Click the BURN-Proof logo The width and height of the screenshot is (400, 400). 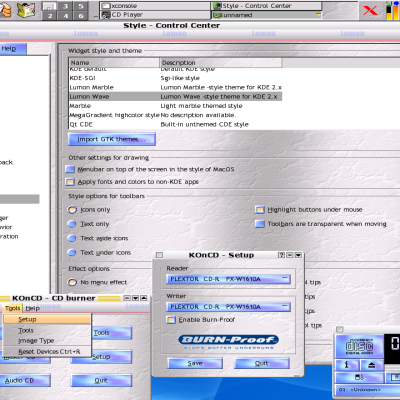pos(229,341)
